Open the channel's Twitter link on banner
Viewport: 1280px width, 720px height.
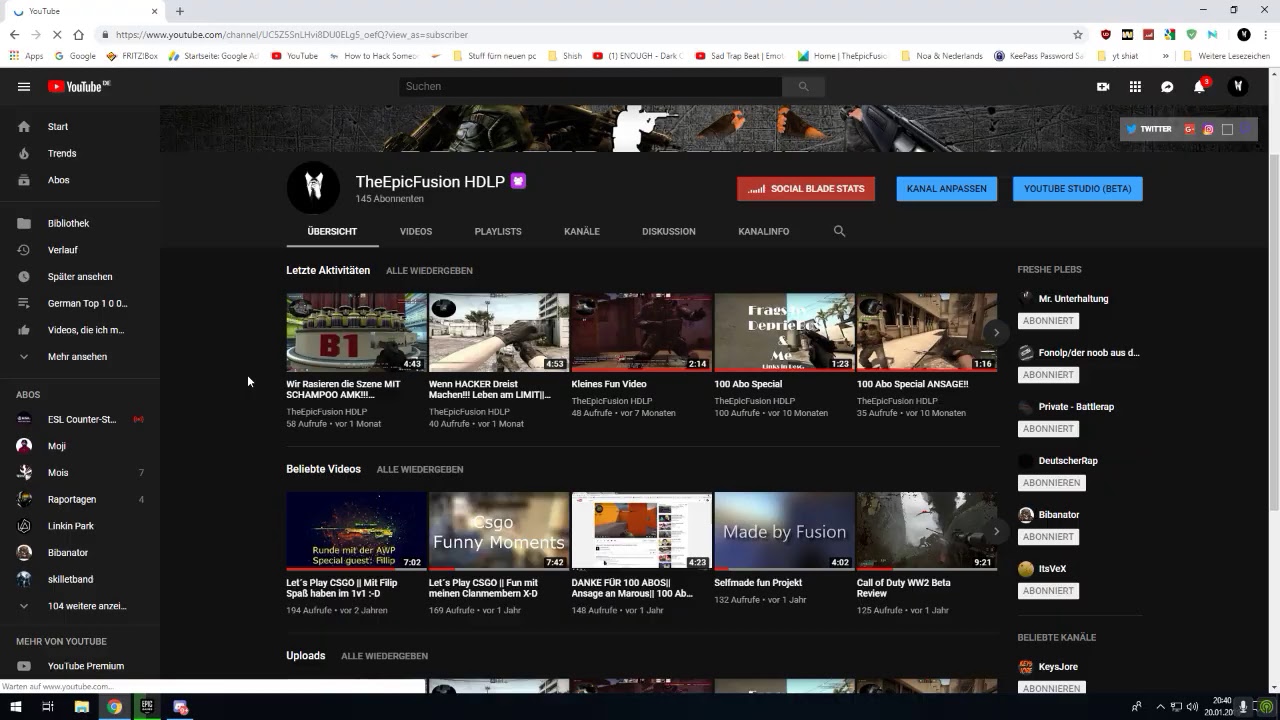pos(1148,129)
